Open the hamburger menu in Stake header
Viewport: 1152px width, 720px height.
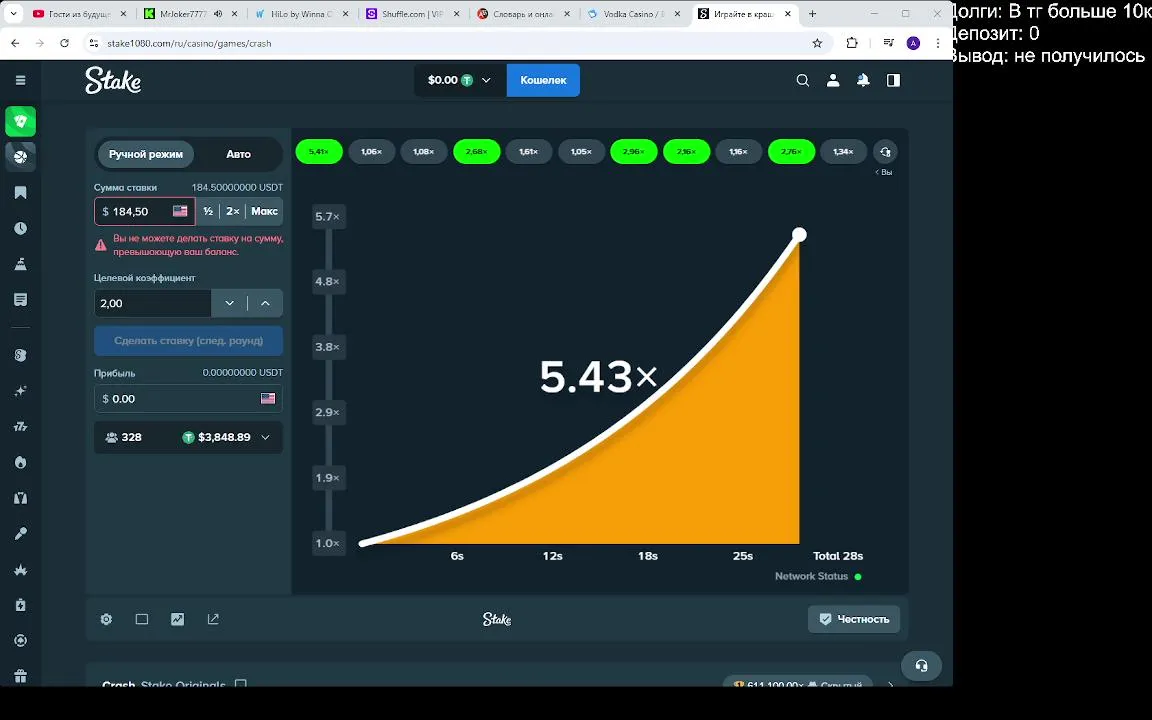click(21, 80)
